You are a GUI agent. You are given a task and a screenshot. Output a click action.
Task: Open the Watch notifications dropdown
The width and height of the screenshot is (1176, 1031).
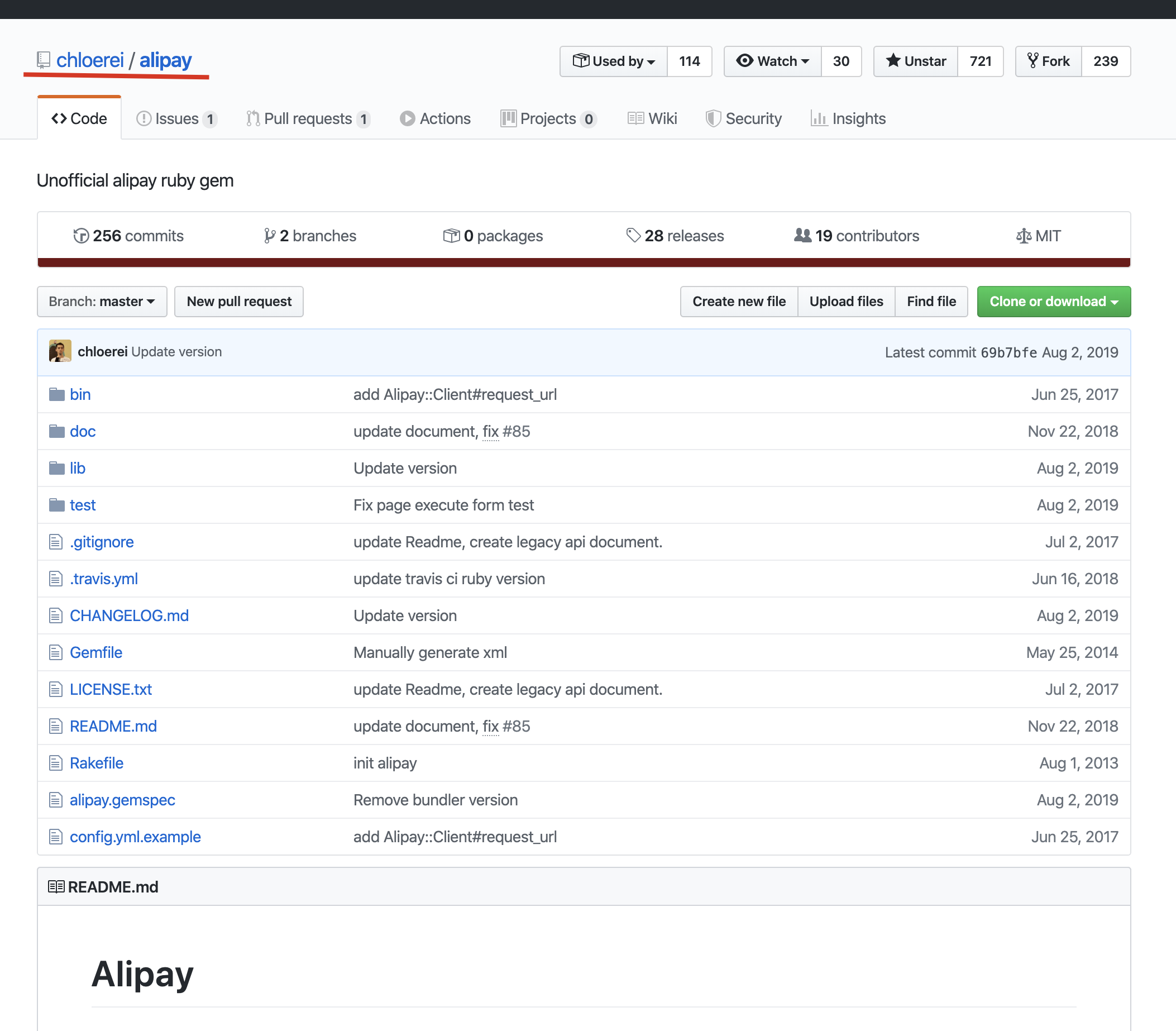coord(773,61)
